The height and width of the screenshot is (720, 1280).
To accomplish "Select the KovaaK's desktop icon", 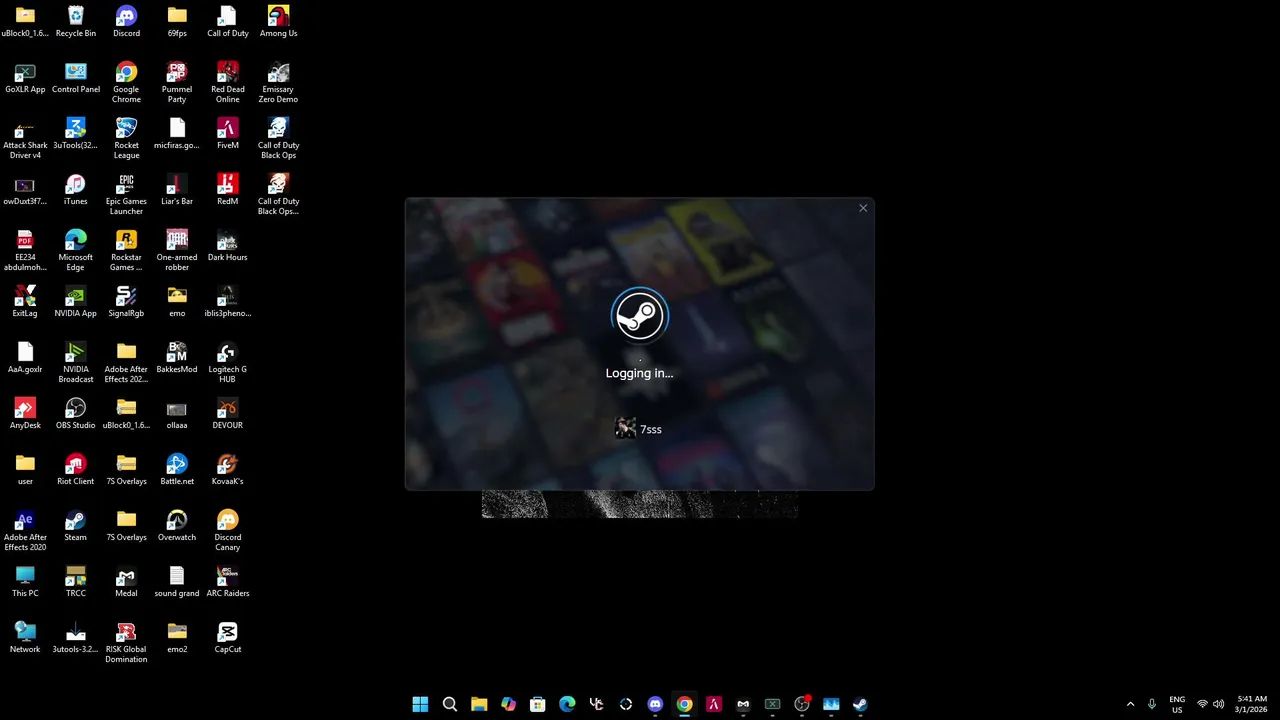I will pos(228,469).
